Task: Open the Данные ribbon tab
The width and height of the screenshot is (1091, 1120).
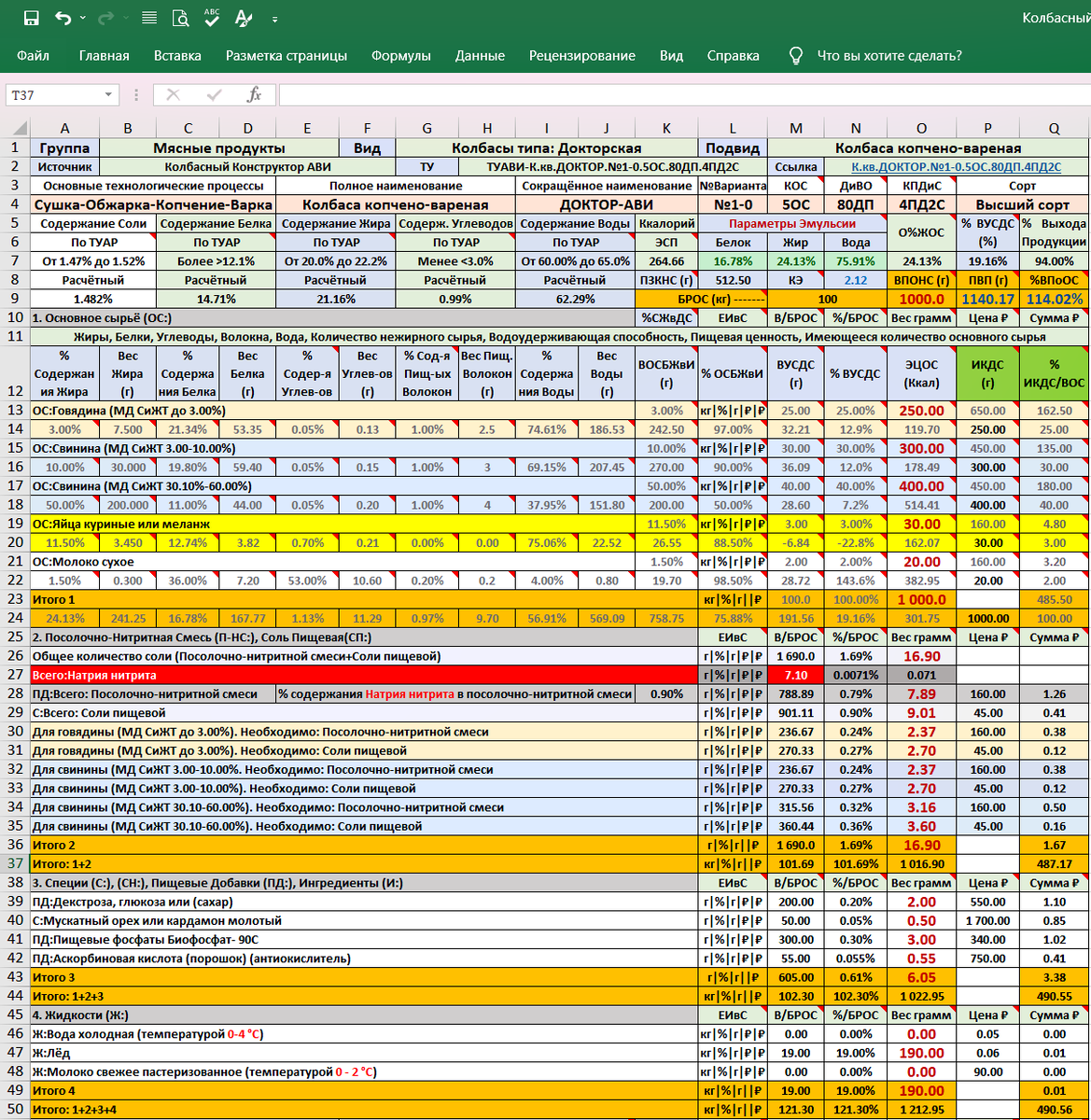Action: (480, 56)
